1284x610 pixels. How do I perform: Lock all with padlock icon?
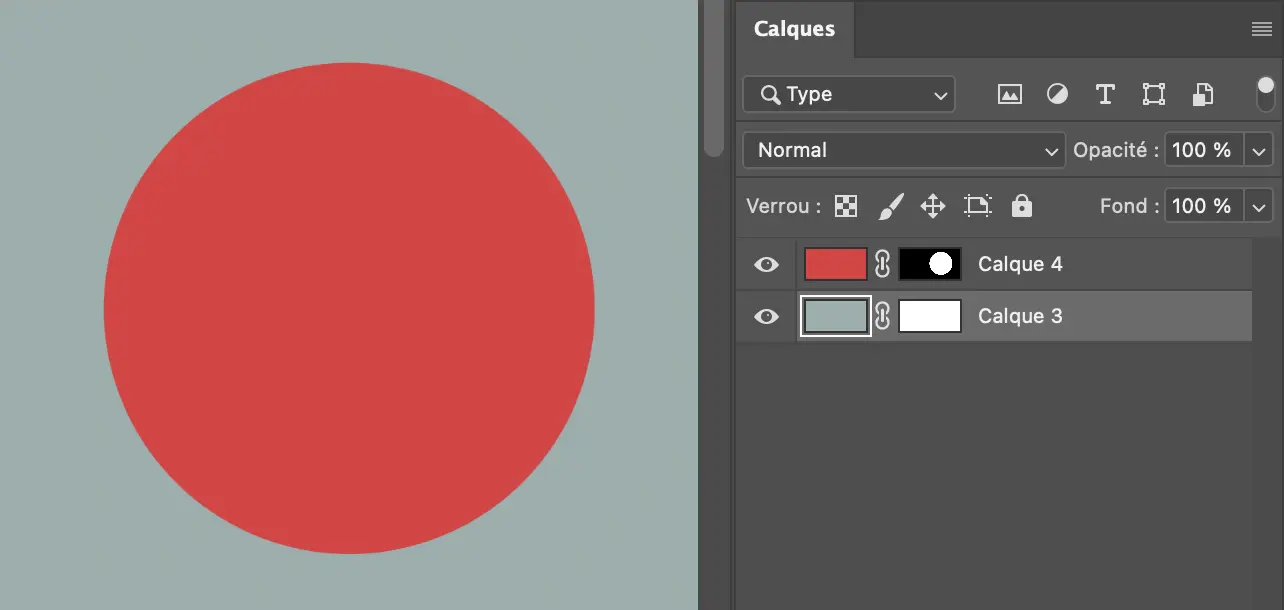click(x=1021, y=206)
